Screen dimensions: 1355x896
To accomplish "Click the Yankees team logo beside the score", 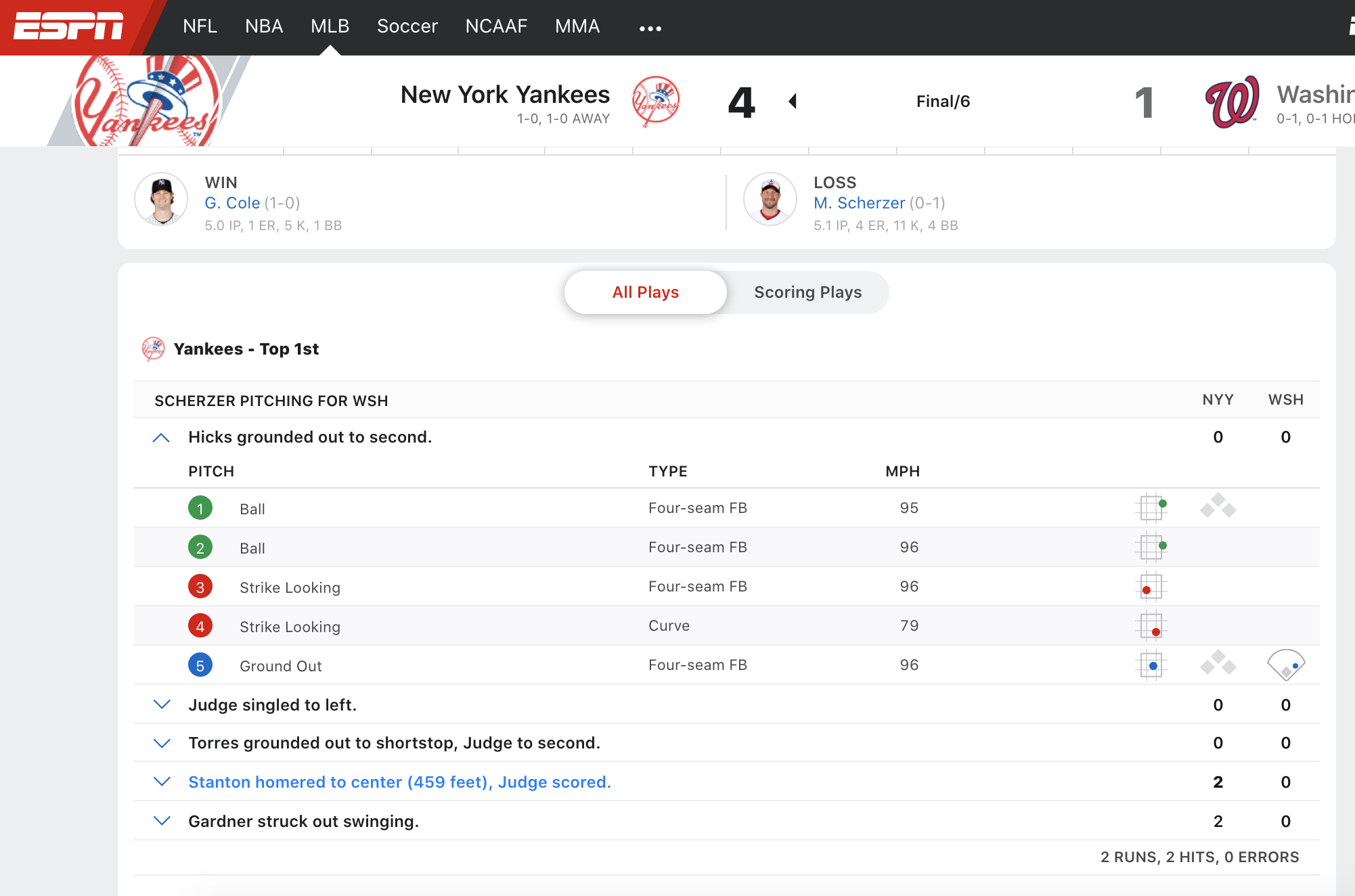I will click(656, 101).
